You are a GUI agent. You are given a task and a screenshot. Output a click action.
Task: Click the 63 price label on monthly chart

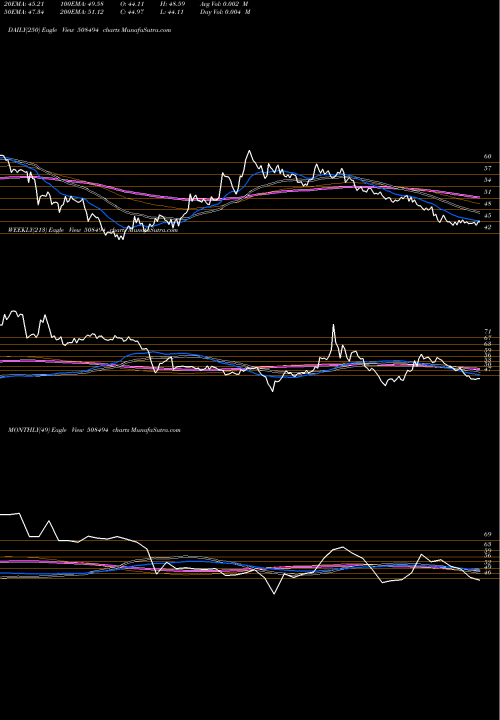[x=488, y=544]
